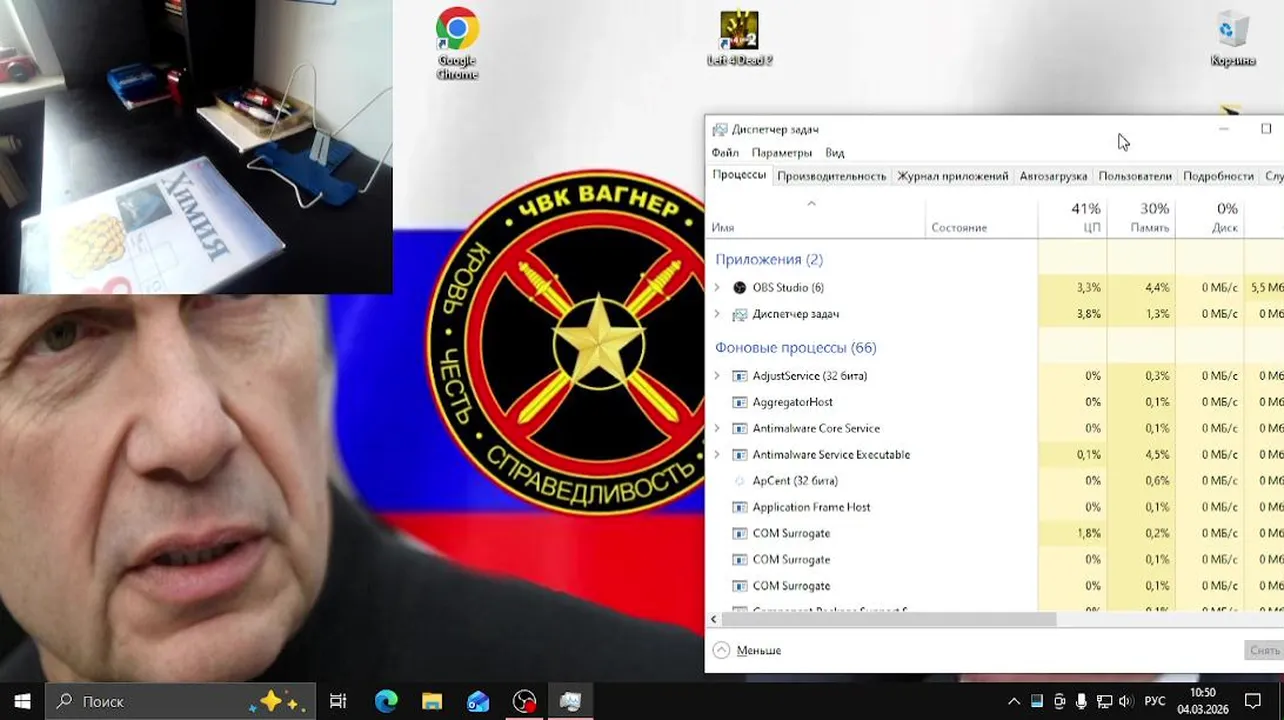Select the Процессы tab
The image size is (1284, 720).
tap(739, 175)
